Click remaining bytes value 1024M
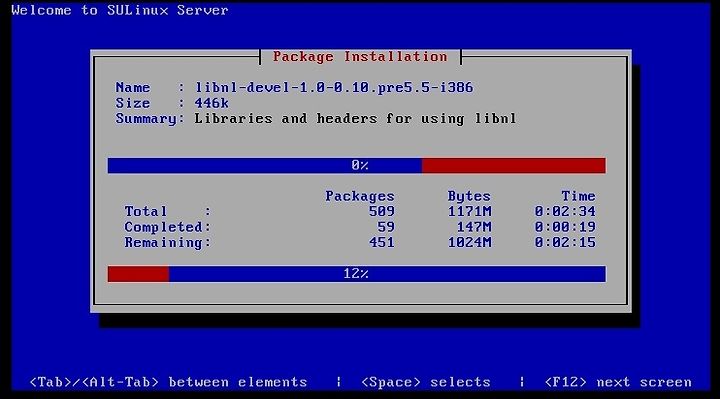 (469, 242)
